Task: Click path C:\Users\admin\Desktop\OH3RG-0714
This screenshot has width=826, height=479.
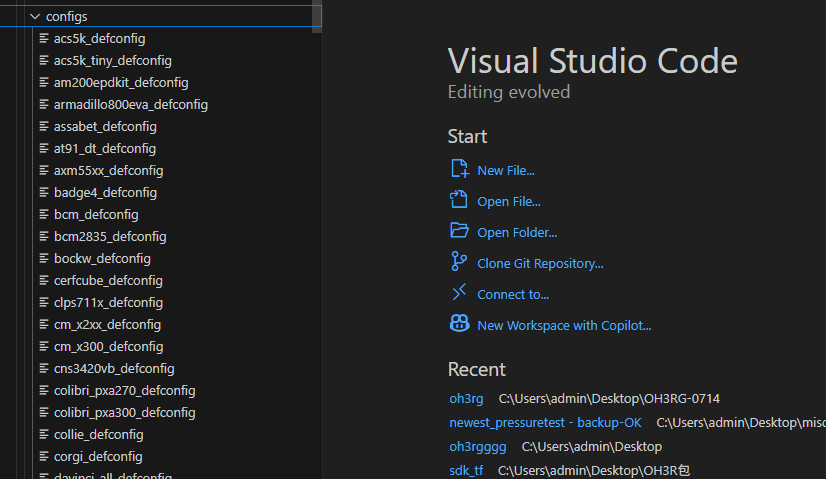Action: (609, 399)
